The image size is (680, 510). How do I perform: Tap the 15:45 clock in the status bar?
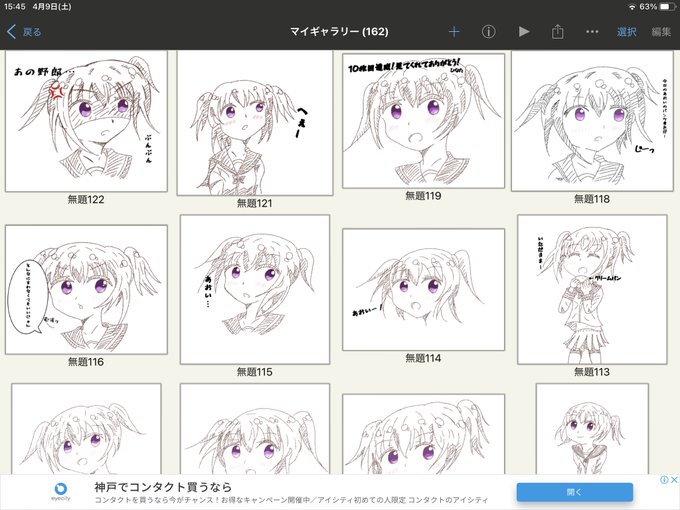(x=14, y=7)
